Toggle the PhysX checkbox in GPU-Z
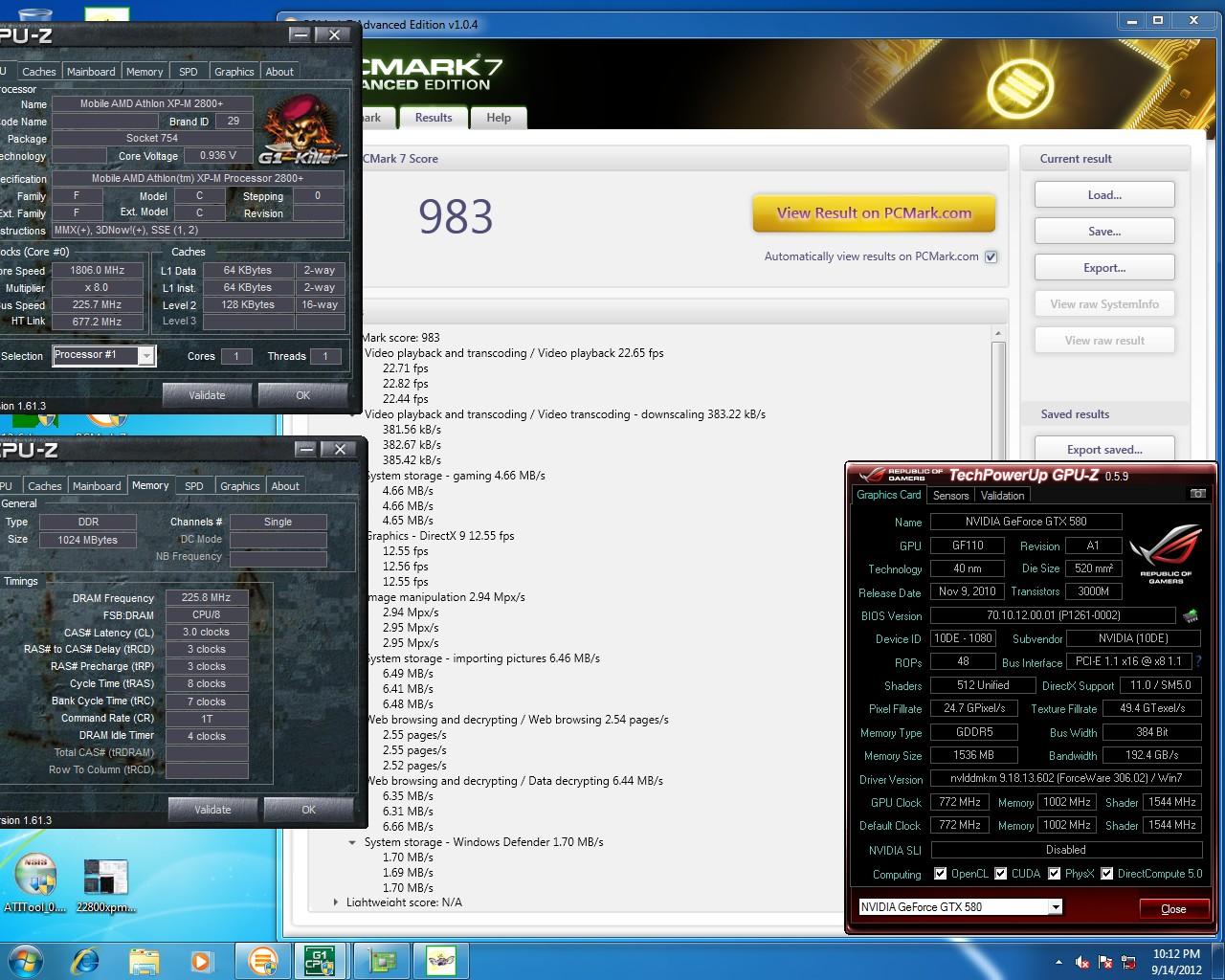The height and width of the screenshot is (980, 1225). (1054, 873)
